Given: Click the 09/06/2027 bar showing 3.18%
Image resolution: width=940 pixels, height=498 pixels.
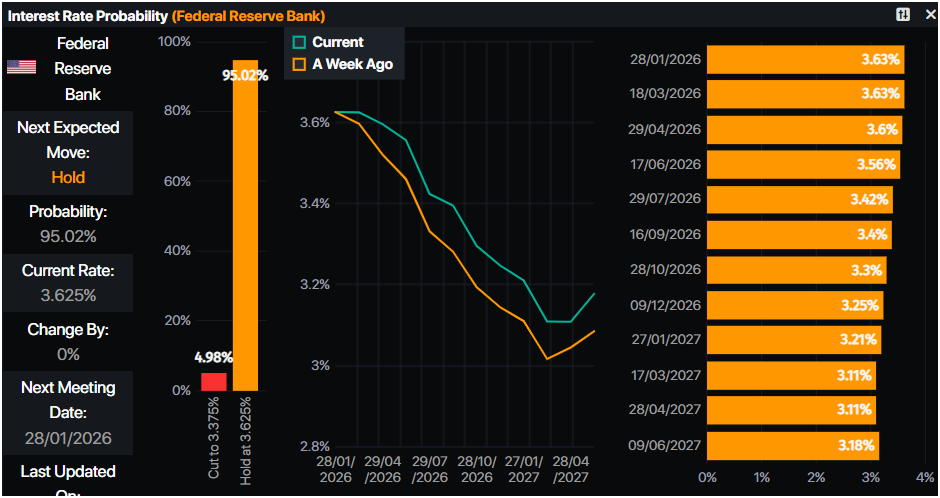Looking at the screenshot, I should point(793,445).
